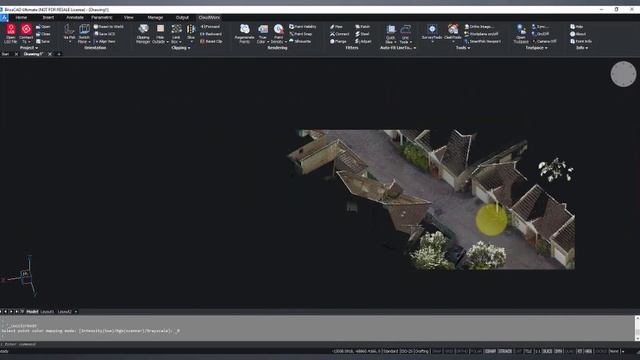This screenshot has width=640, height=360.
Task: Click Reset Clip
Action: [x=211, y=41]
